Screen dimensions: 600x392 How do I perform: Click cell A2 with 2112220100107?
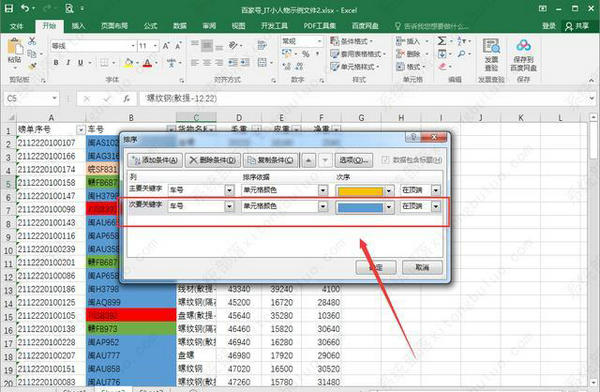click(x=51, y=143)
